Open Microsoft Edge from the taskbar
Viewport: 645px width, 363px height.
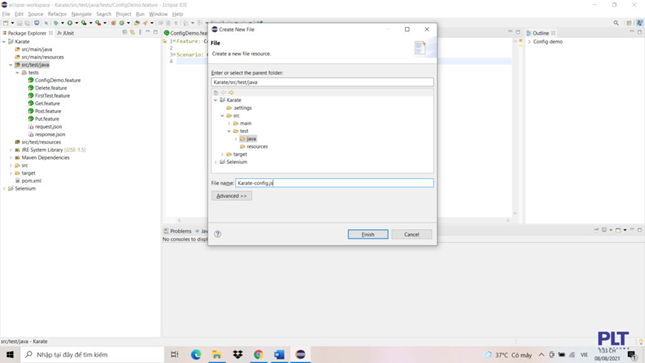196,354
